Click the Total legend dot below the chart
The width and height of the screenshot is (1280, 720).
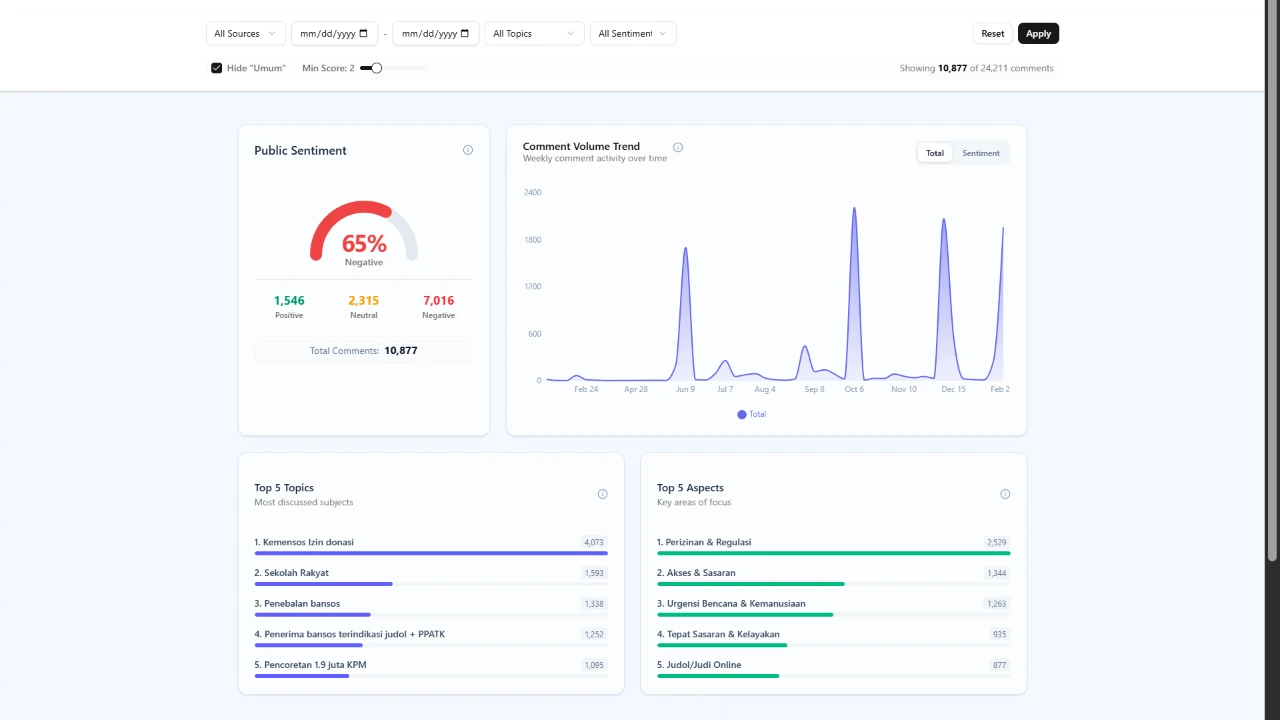(x=741, y=414)
